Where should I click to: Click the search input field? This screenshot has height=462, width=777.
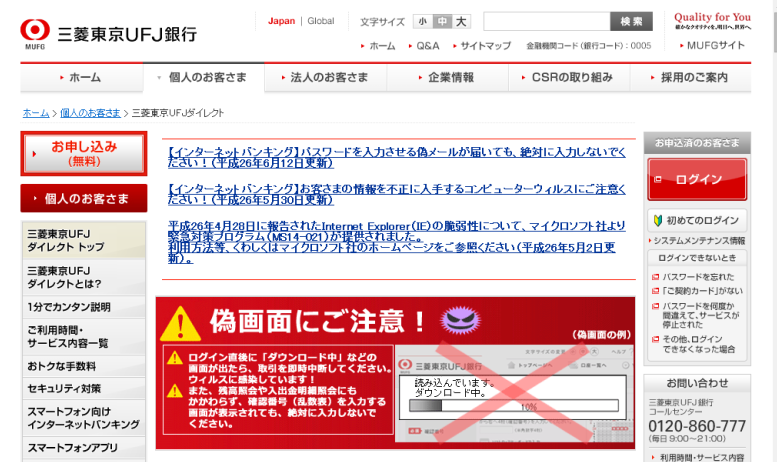[547, 21]
